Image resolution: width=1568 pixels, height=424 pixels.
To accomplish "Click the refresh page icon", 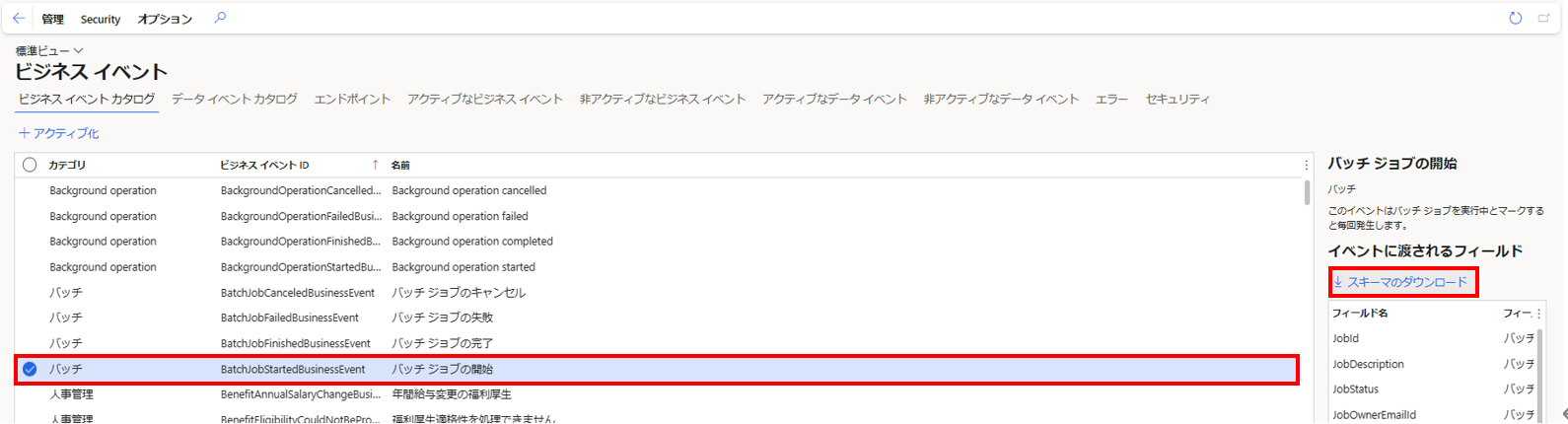I will (x=1516, y=18).
